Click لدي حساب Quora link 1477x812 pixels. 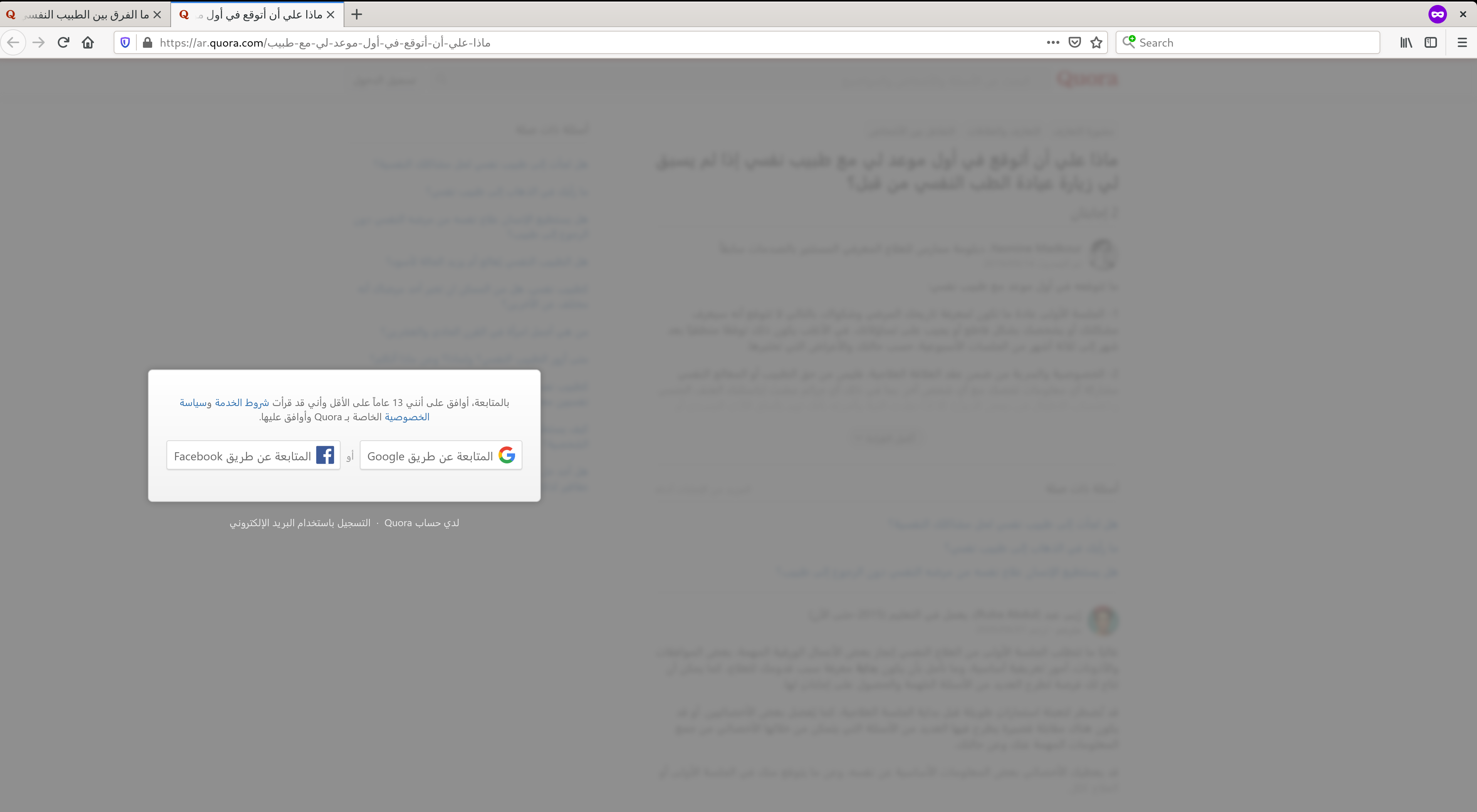(421, 522)
